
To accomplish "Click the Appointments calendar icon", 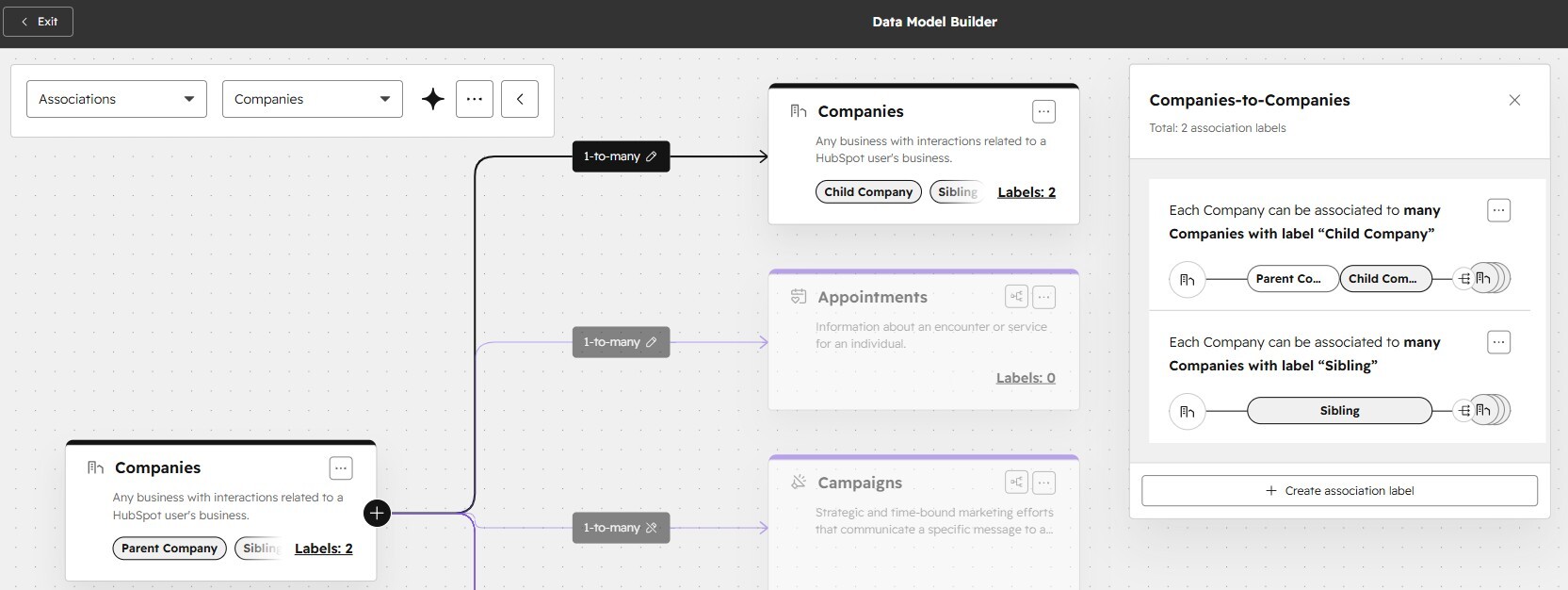I will coord(799,297).
